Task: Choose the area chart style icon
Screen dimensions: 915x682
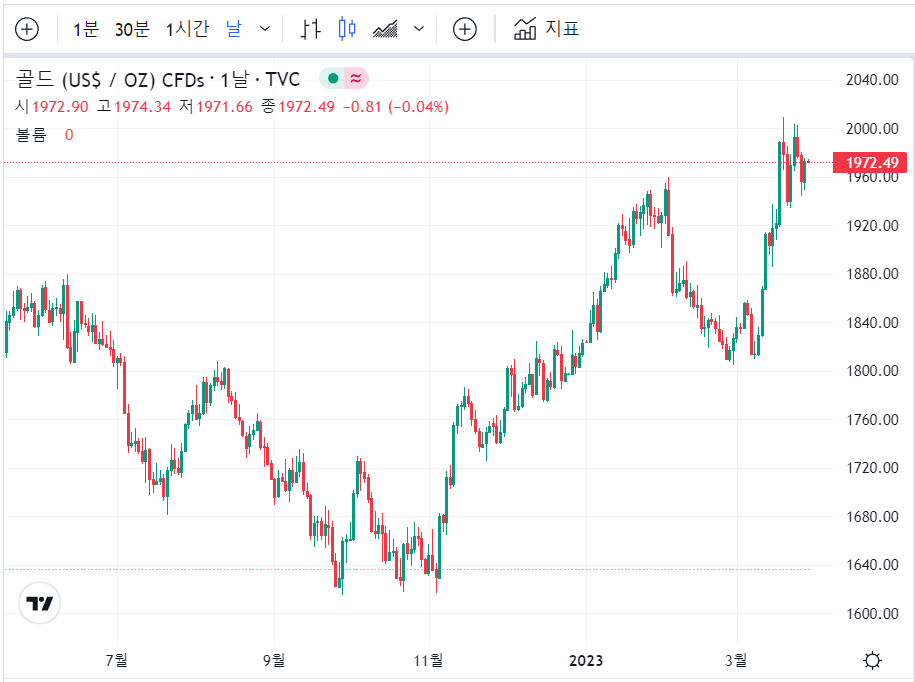Action: point(385,29)
